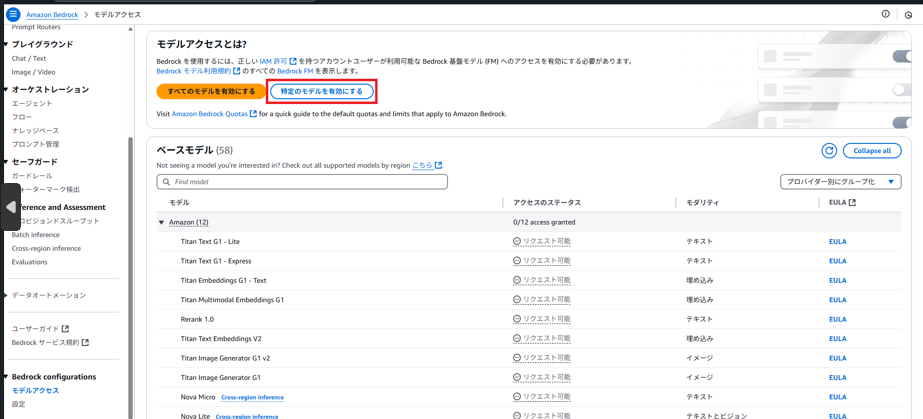The image size is (923, 419).
Task: Click status icon for Titan Text Embeddings V2
Action: tap(517, 338)
